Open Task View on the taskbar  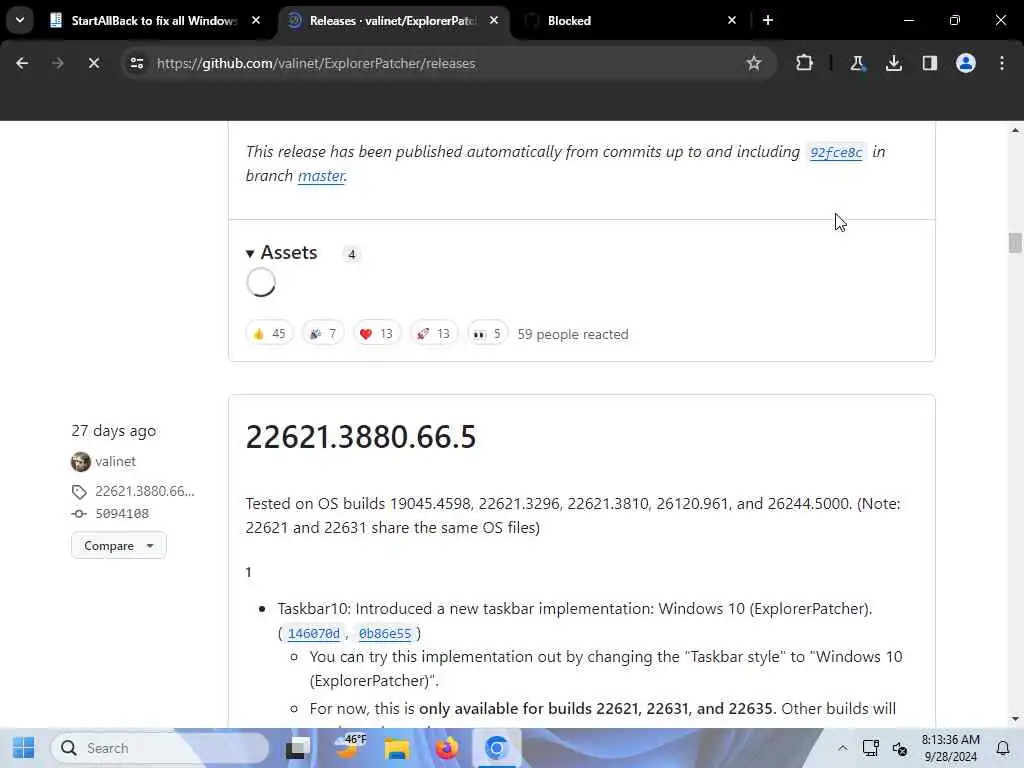[298, 748]
